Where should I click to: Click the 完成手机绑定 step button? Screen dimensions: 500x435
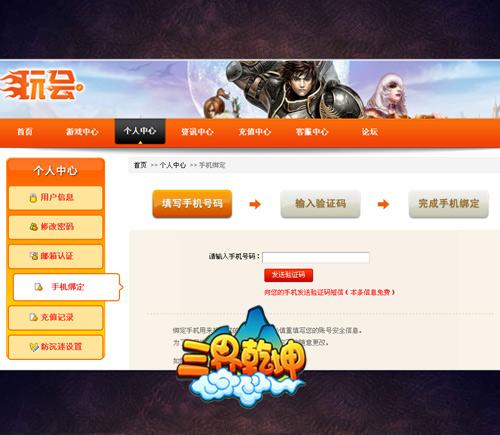point(449,204)
